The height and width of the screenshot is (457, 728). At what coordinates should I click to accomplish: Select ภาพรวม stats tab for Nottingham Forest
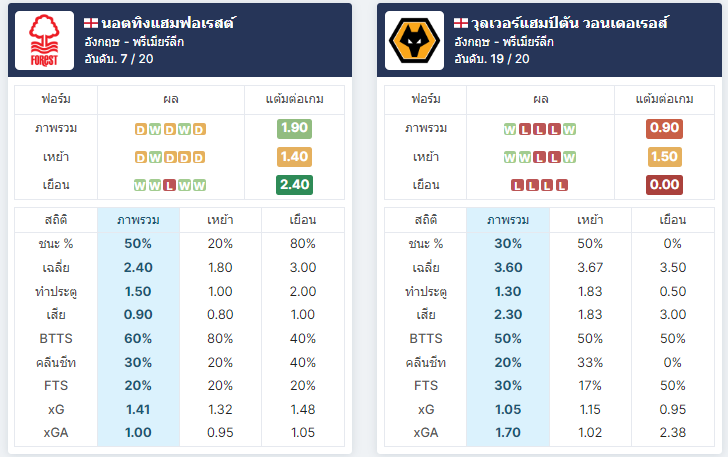(x=138, y=220)
